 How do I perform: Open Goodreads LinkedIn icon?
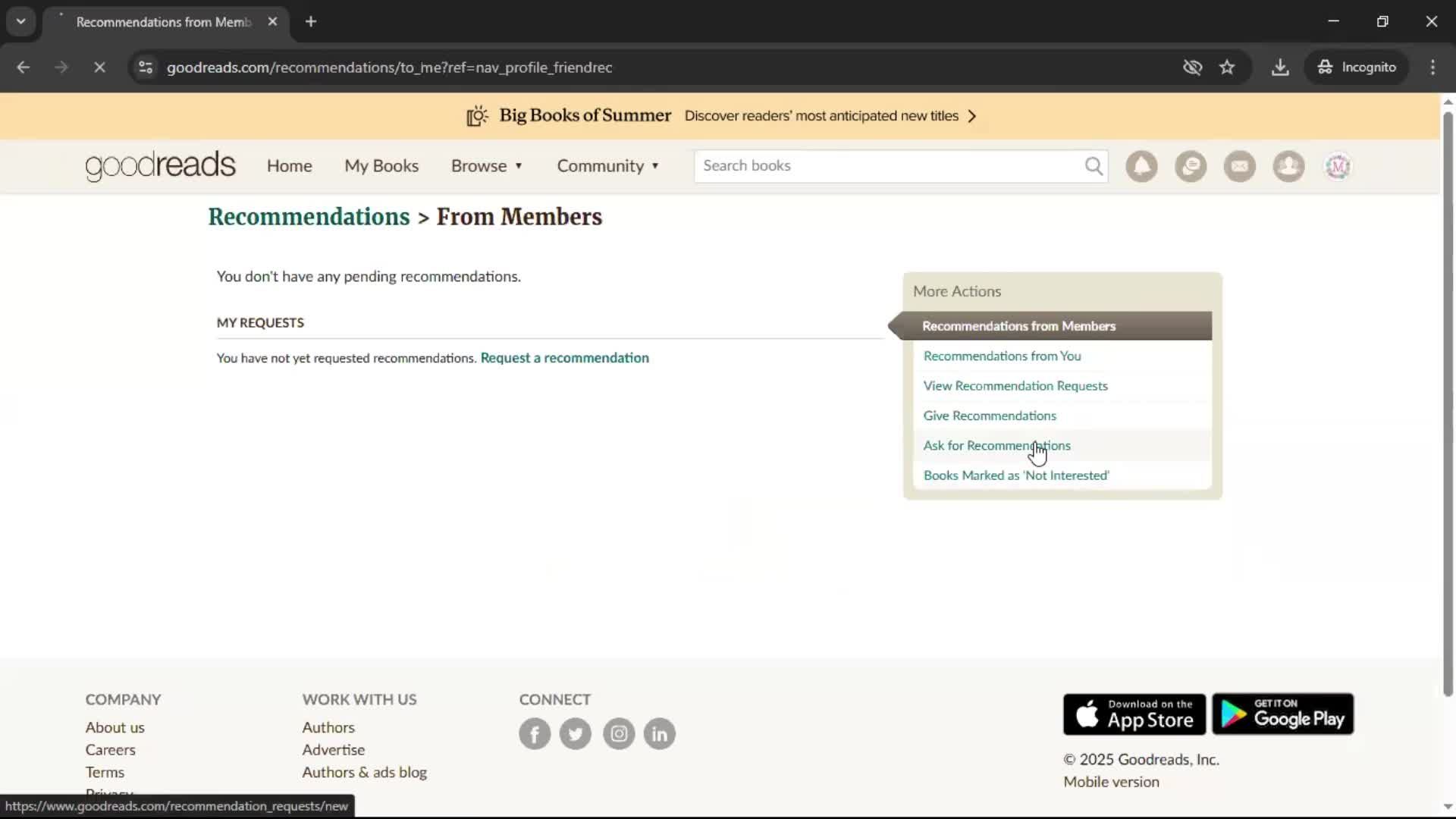click(660, 733)
